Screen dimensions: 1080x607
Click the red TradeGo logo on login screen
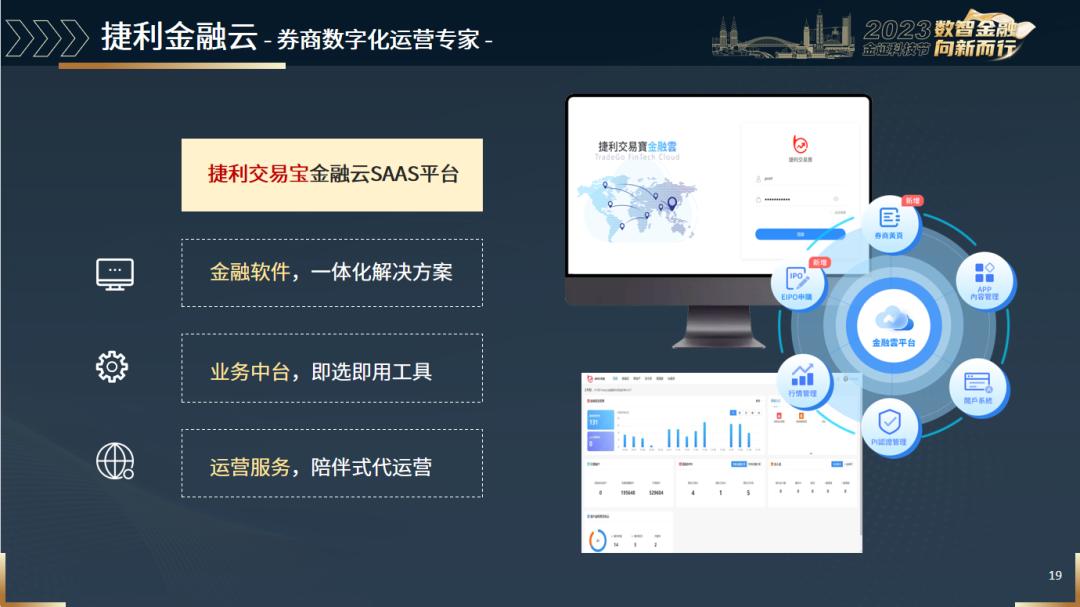tap(802, 144)
